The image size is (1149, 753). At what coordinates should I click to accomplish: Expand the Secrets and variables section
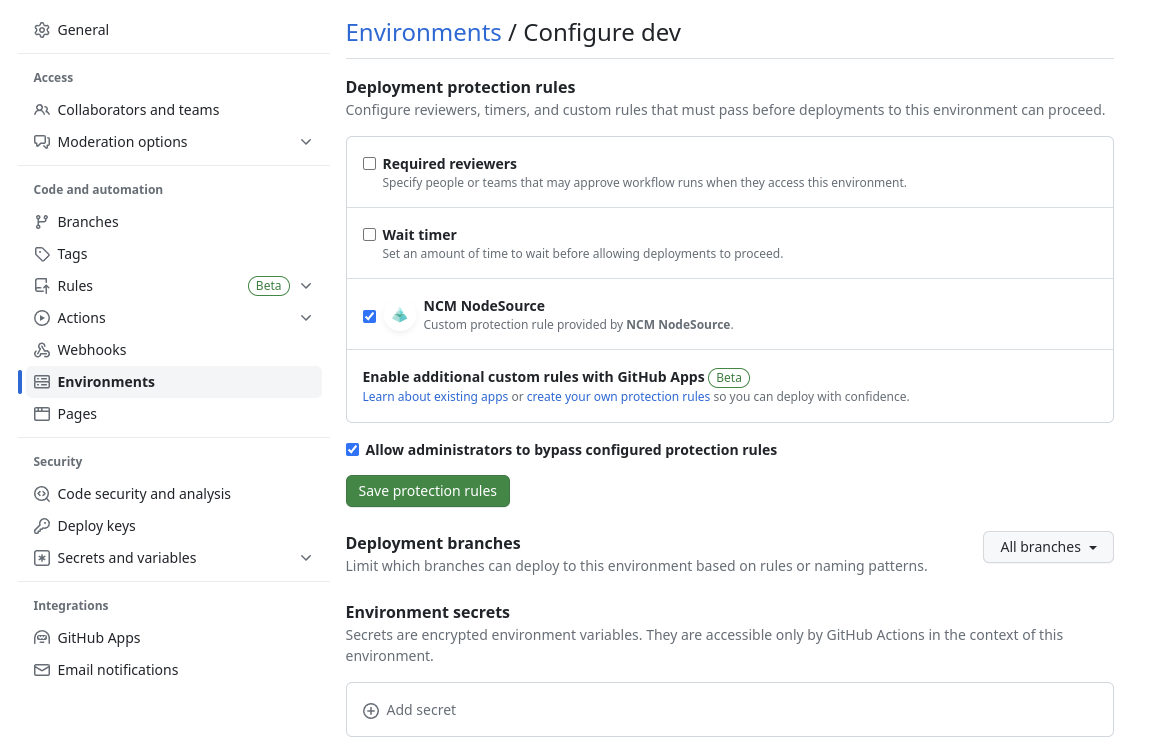point(306,558)
